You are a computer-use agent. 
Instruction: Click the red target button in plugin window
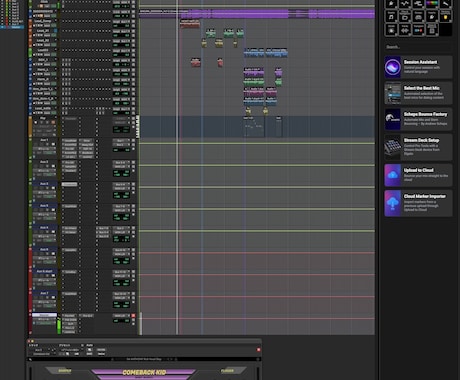(x=258, y=350)
